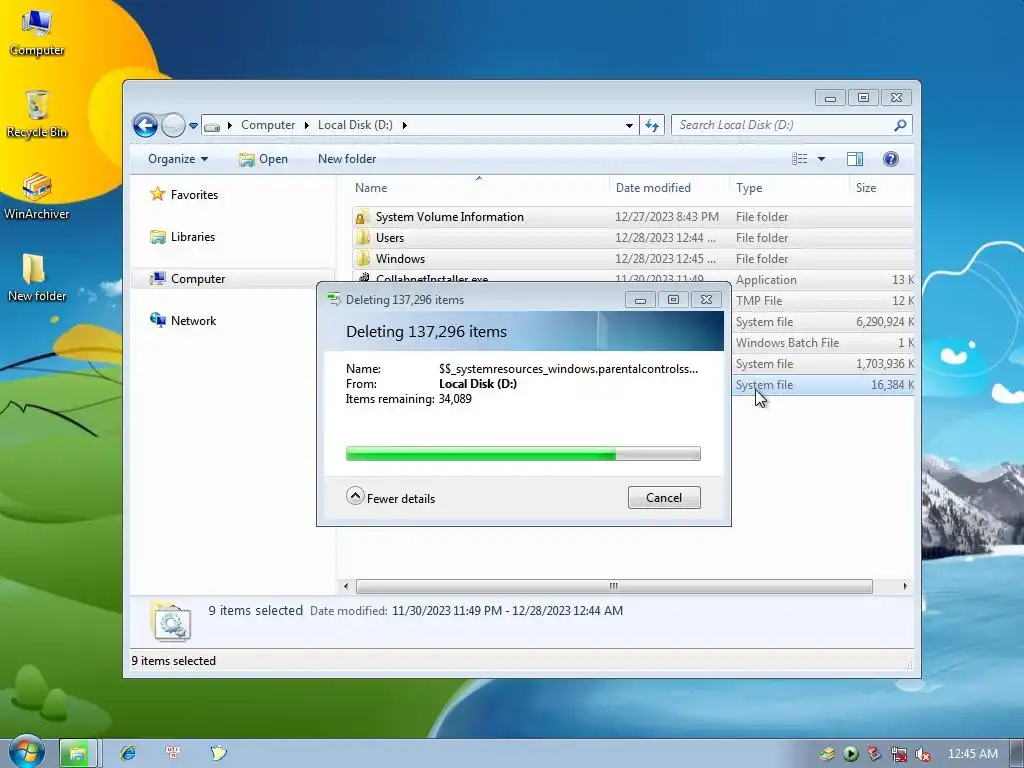Click the Windows Batch File row
The width and height of the screenshot is (1024, 768).
pyautogui.click(x=823, y=343)
